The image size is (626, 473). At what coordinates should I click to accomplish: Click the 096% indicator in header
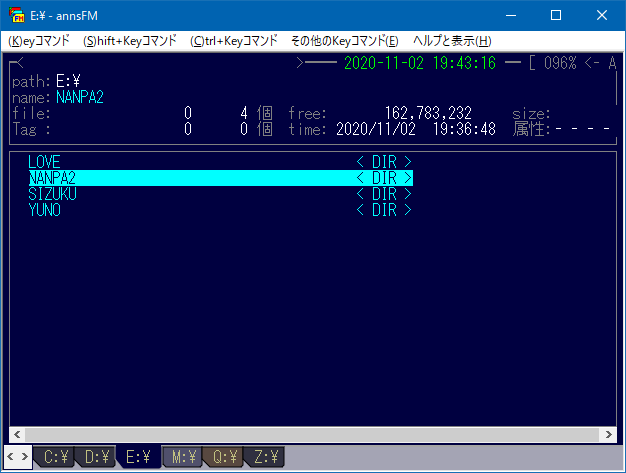(560, 63)
